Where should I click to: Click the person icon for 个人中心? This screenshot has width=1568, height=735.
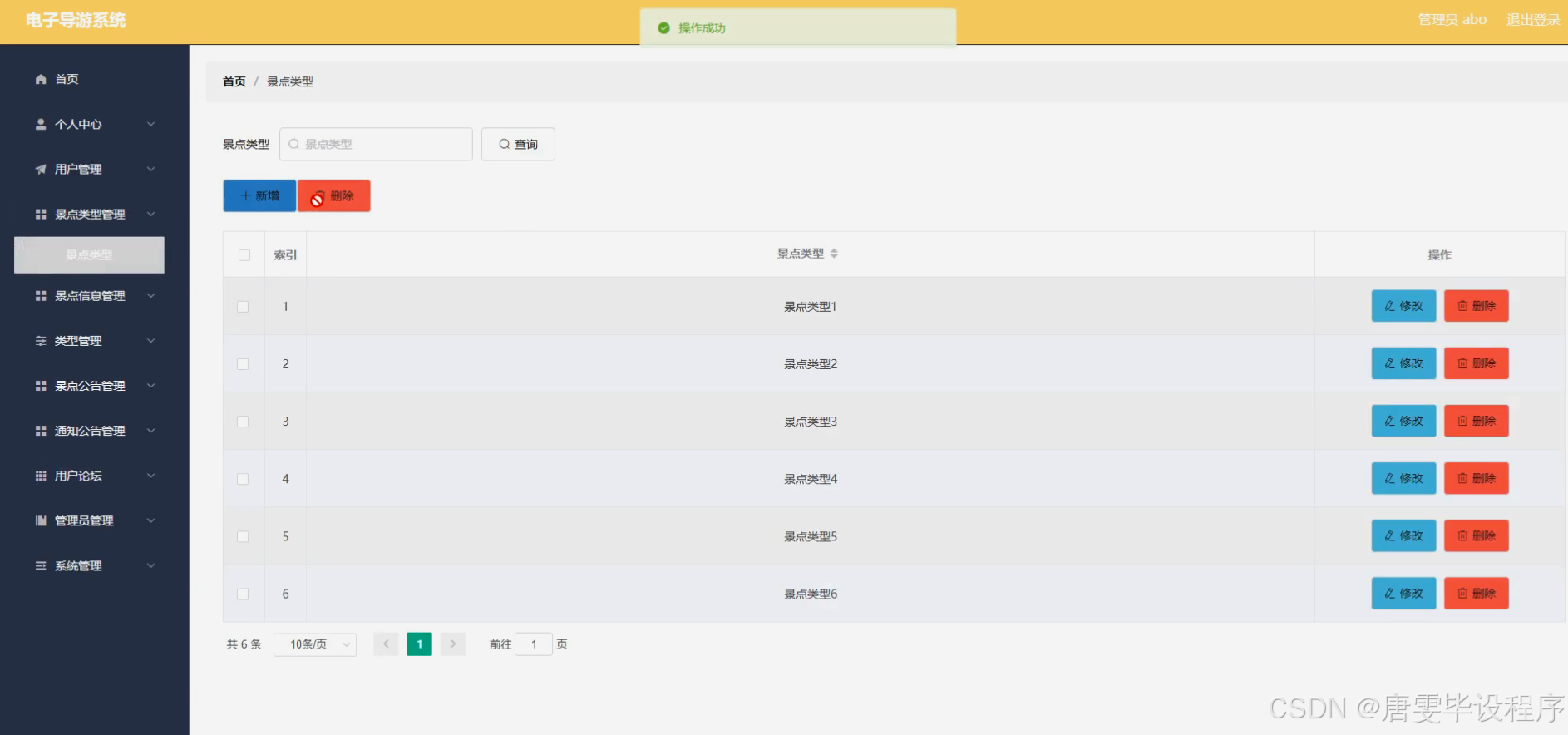pyautogui.click(x=41, y=124)
